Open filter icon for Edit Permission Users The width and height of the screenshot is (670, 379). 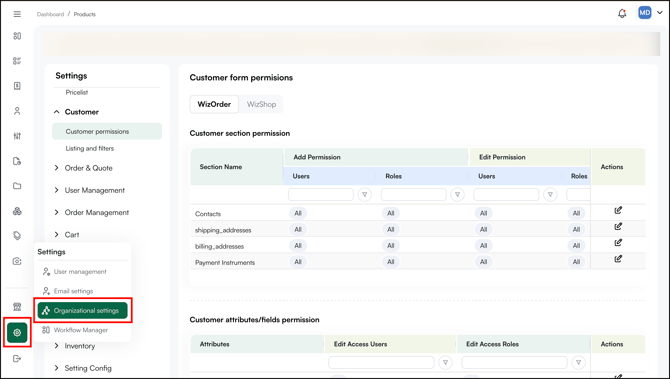(550, 194)
